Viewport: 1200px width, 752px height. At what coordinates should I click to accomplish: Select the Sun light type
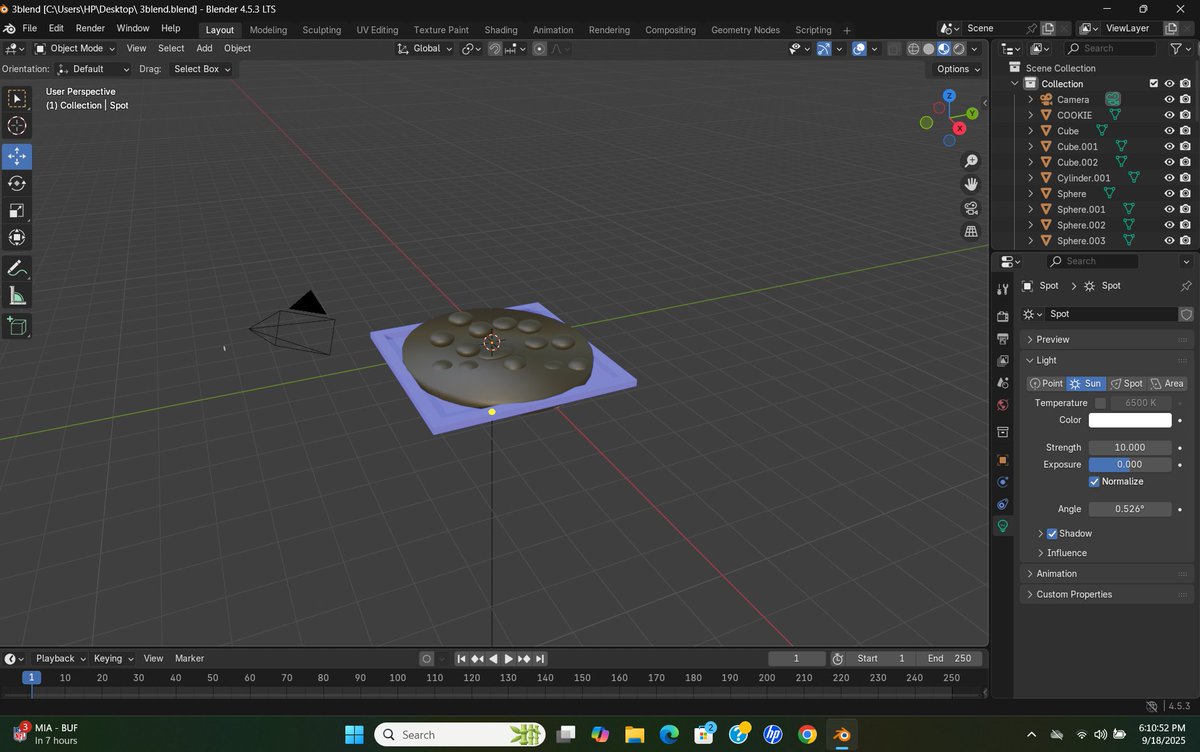[x=1085, y=383]
